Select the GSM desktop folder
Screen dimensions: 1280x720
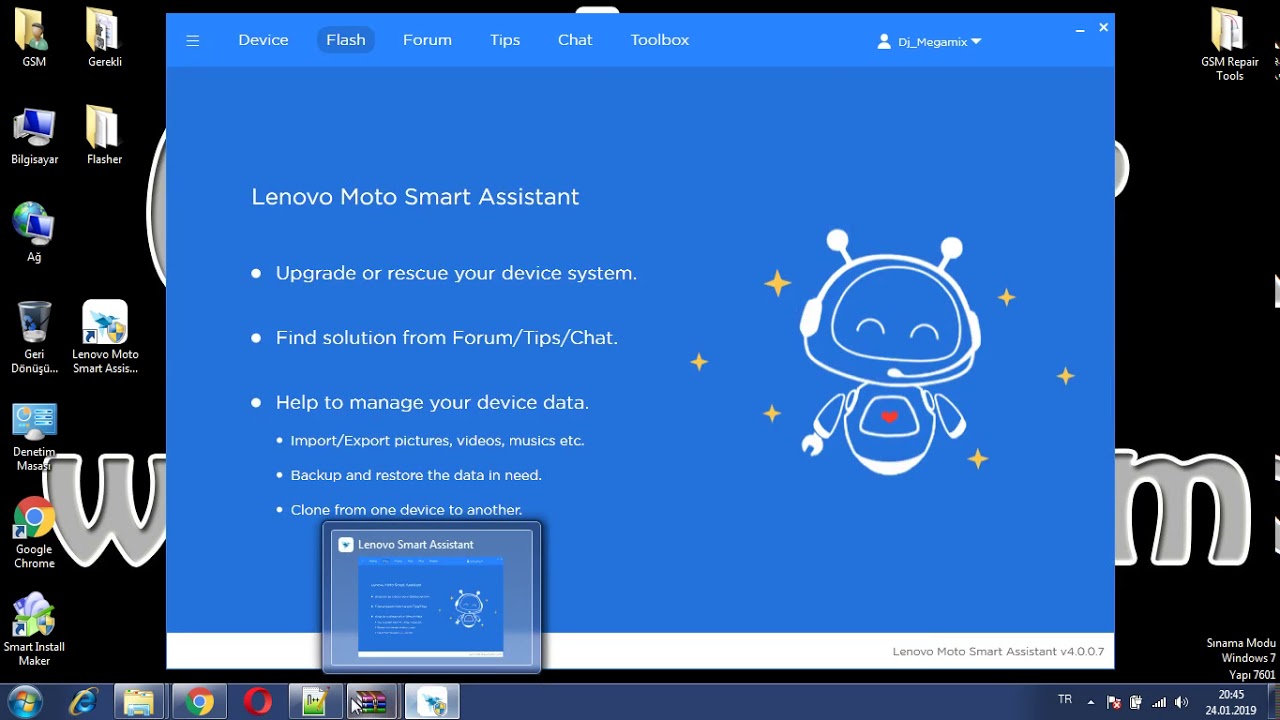click(34, 38)
